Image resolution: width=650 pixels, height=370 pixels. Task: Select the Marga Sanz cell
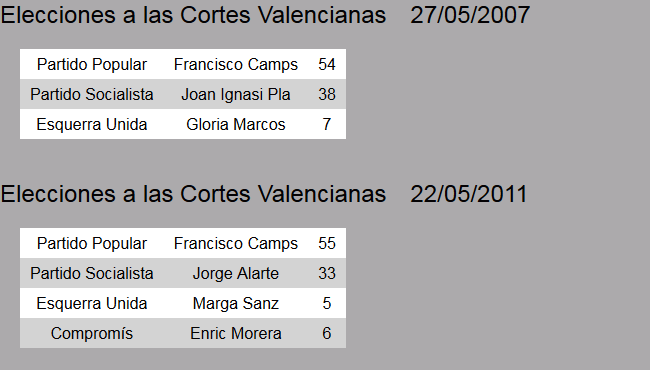coord(236,303)
